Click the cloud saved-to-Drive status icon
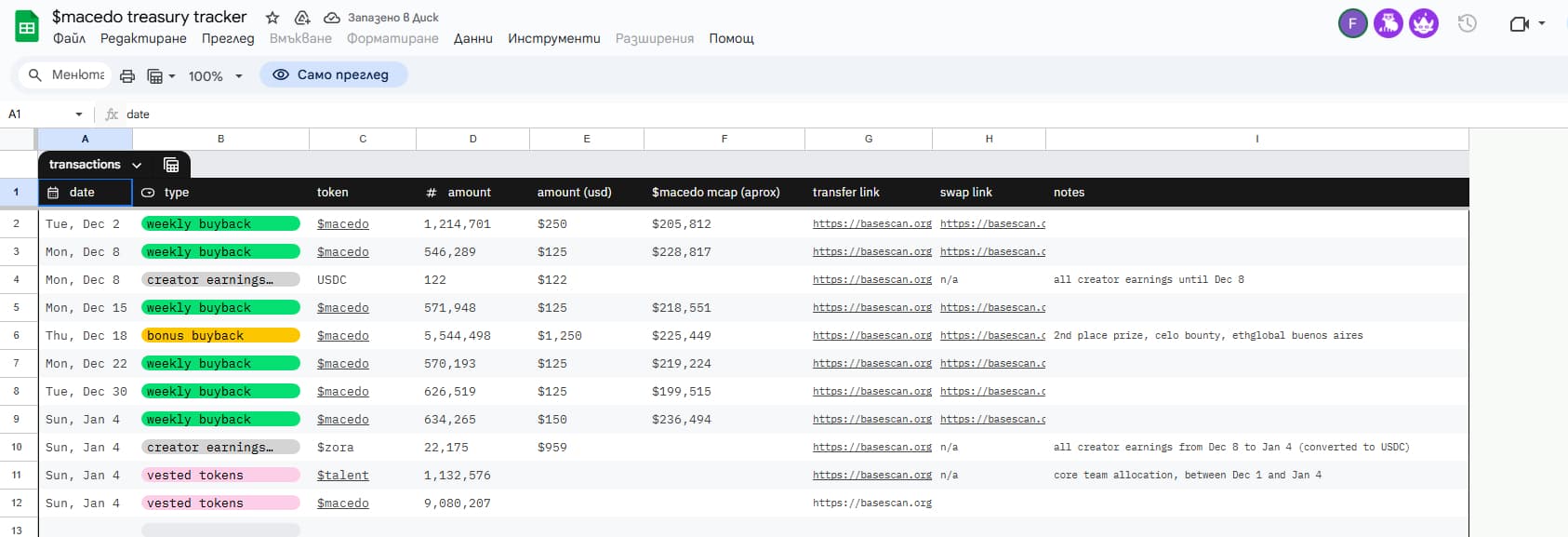 (x=331, y=18)
